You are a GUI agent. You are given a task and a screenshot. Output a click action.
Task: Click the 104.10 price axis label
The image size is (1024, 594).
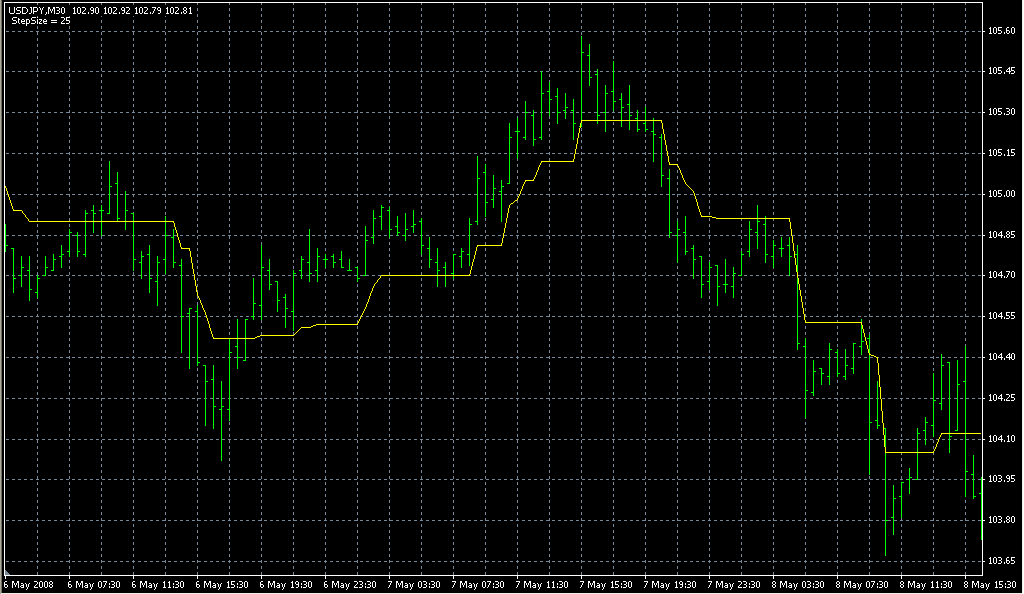tap(1002, 439)
